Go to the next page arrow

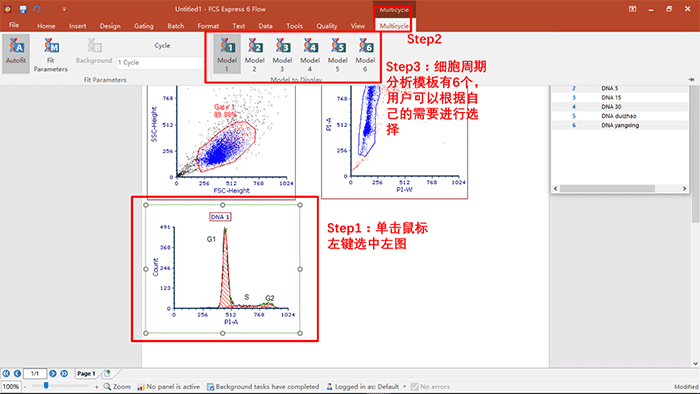(x=53, y=373)
